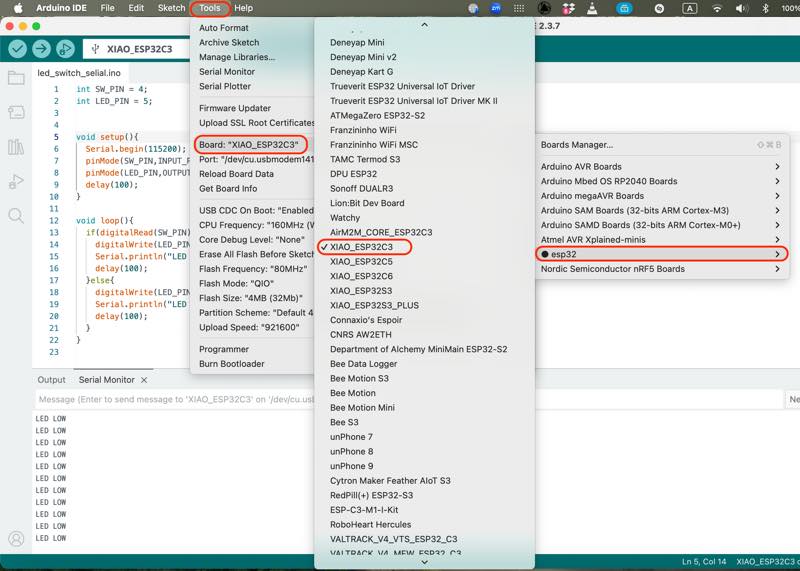Open Upload Speed "921600" option
Screen dimensions: 800x571
pos(249,327)
